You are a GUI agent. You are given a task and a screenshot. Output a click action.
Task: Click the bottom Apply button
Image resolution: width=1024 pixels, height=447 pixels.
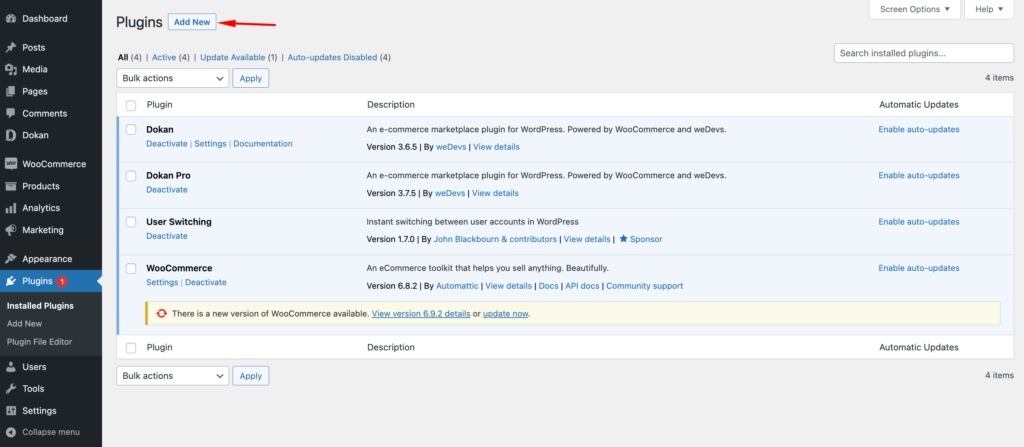click(x=251, y=376)
